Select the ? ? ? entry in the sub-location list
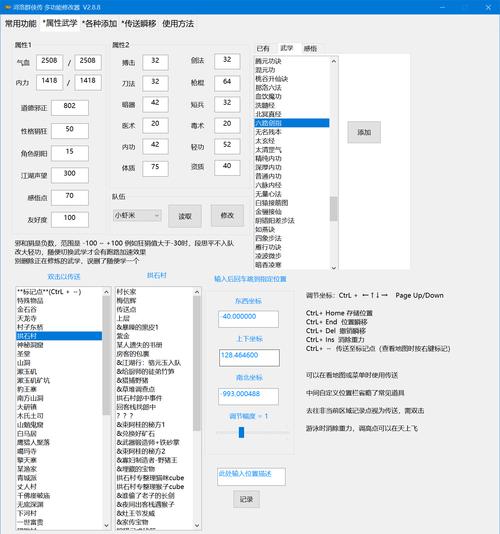 pyautogui.click(x=154, y=416)
